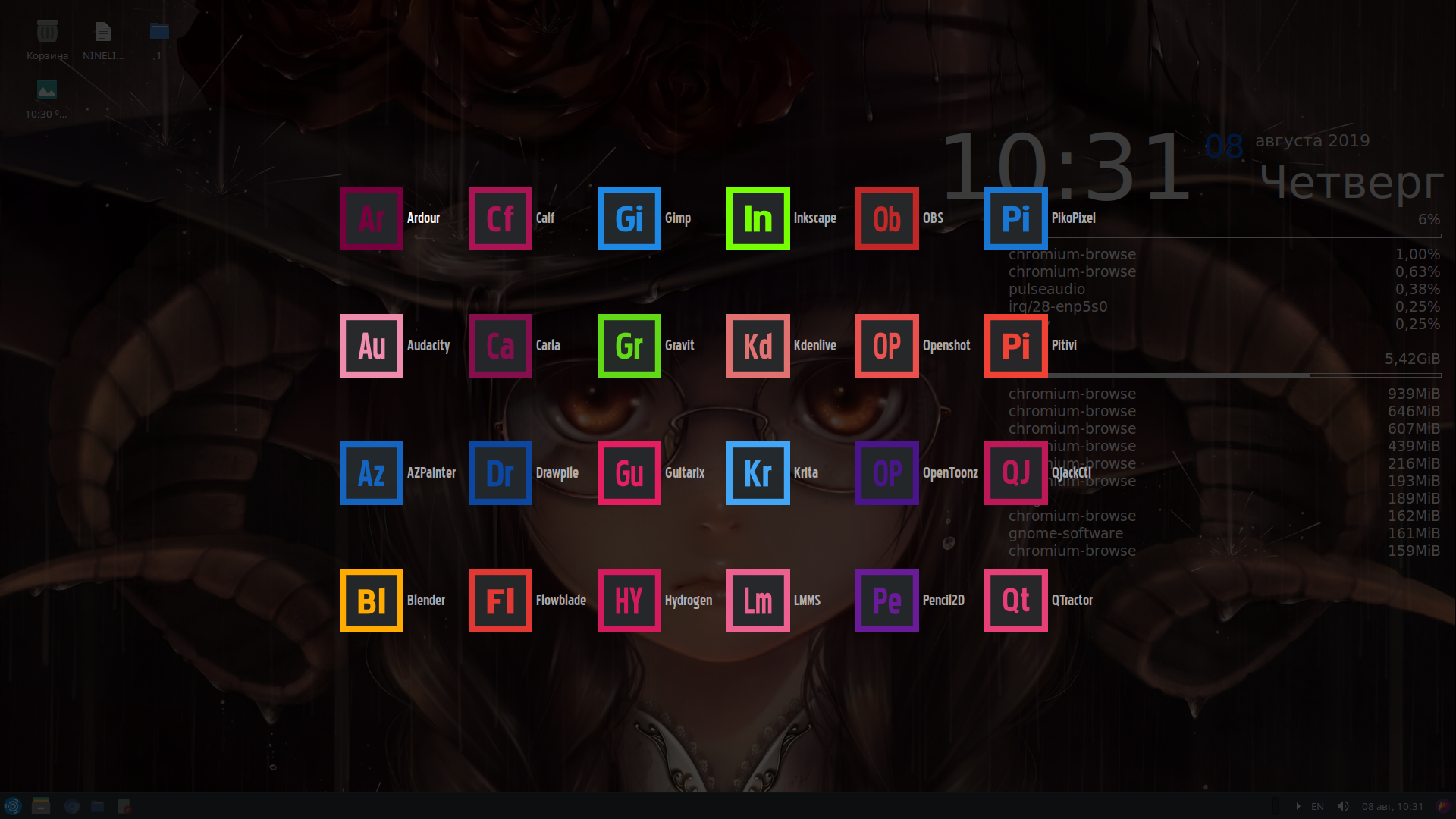This screenshot has height=819, width=1456.
Task: Launch Inkscape with the green In icon
Action: coord(758,218)
